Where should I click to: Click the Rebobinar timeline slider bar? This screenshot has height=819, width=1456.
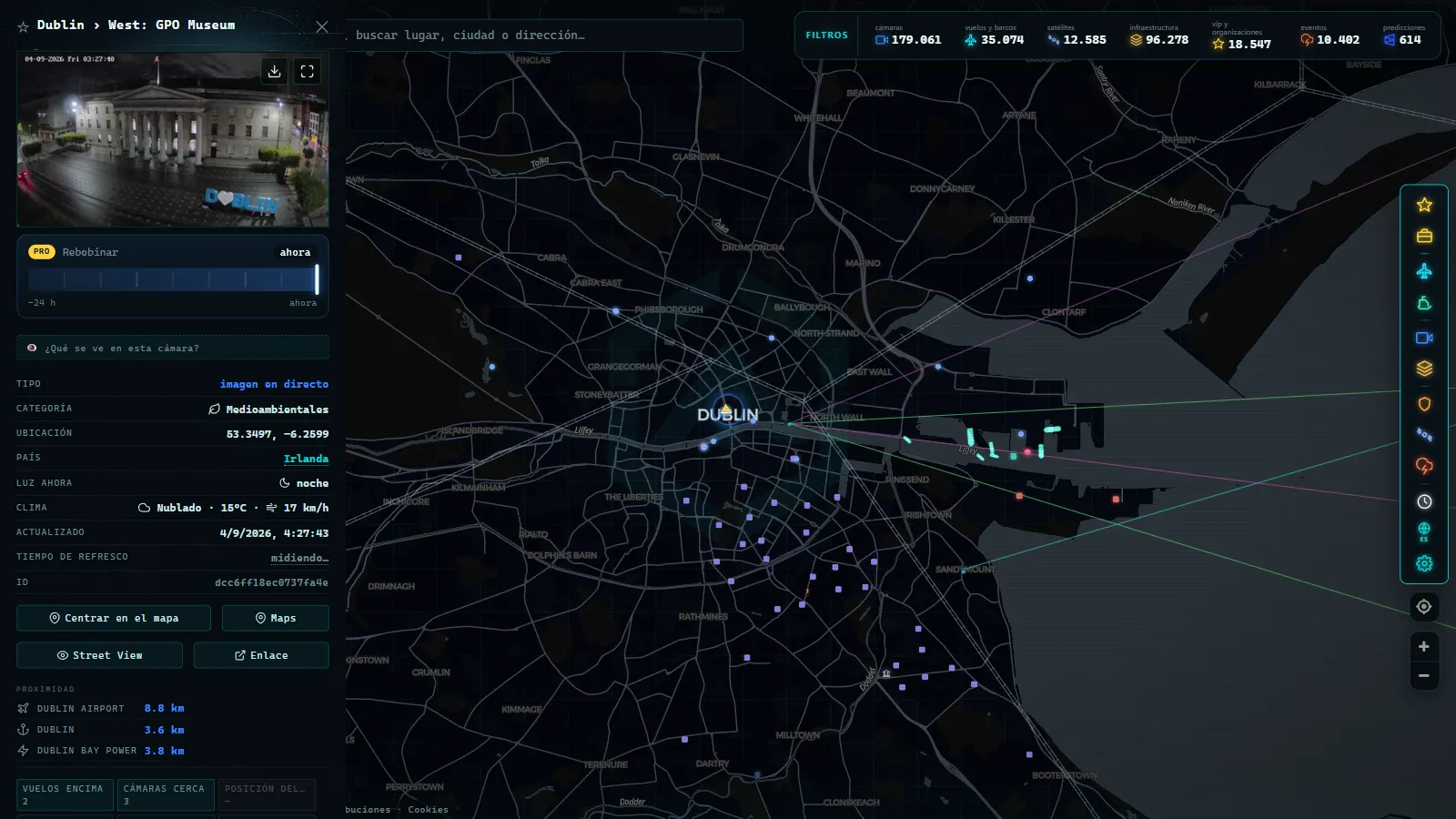click(173, 279)
